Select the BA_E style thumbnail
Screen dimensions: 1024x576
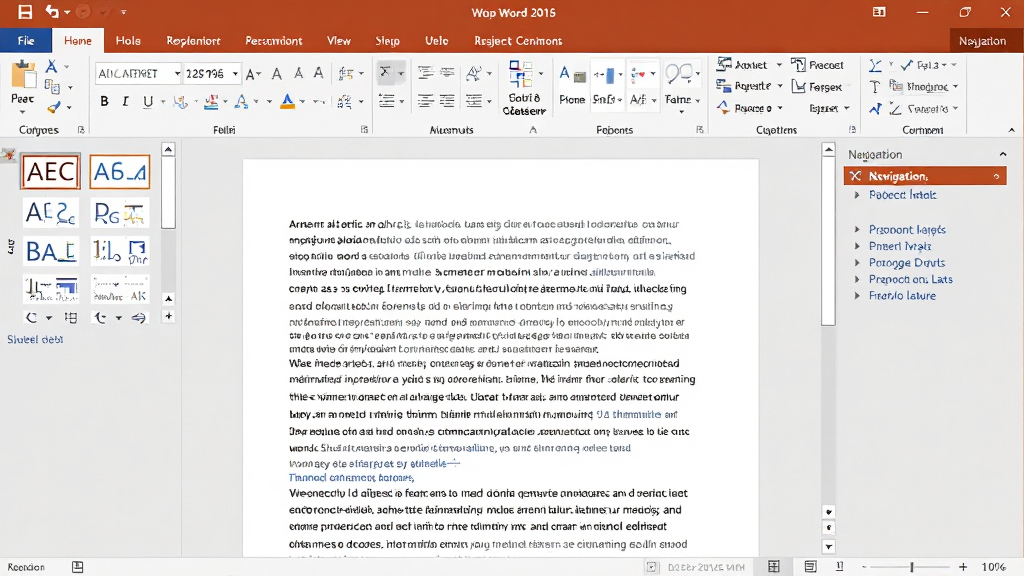point(51,251)
